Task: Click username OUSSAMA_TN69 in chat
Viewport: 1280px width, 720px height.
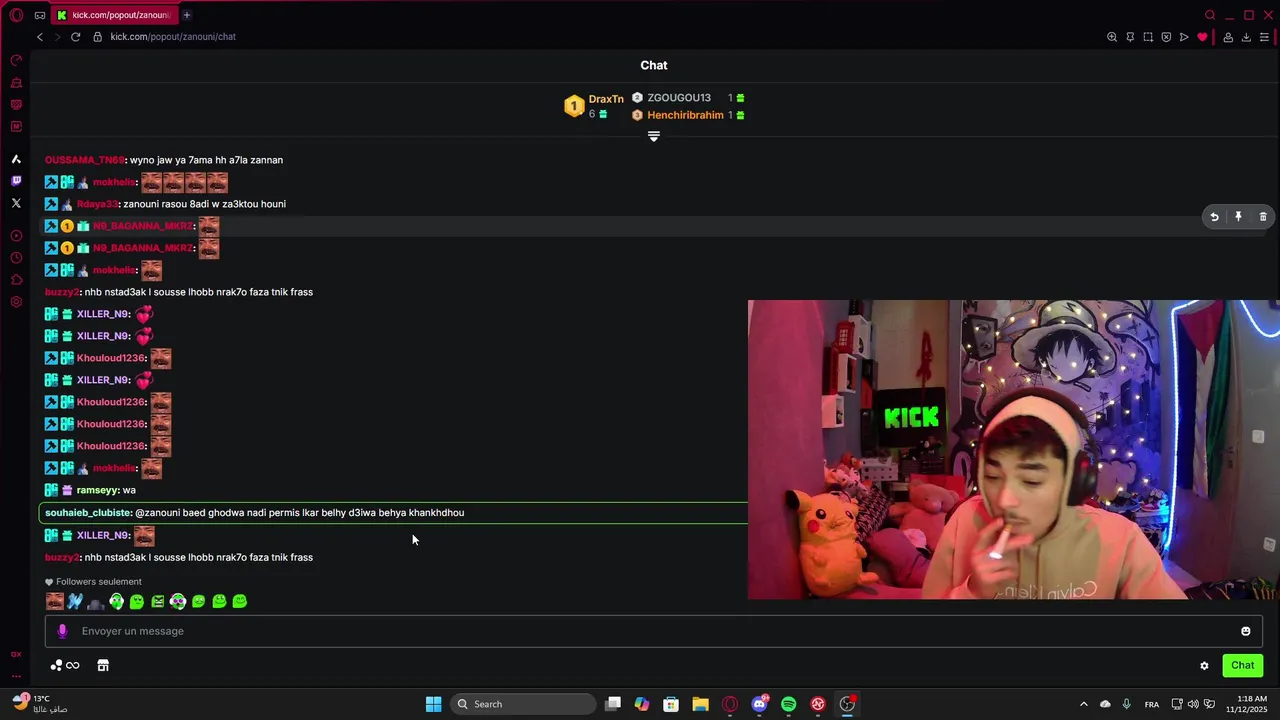Action: tap(85, 160)
